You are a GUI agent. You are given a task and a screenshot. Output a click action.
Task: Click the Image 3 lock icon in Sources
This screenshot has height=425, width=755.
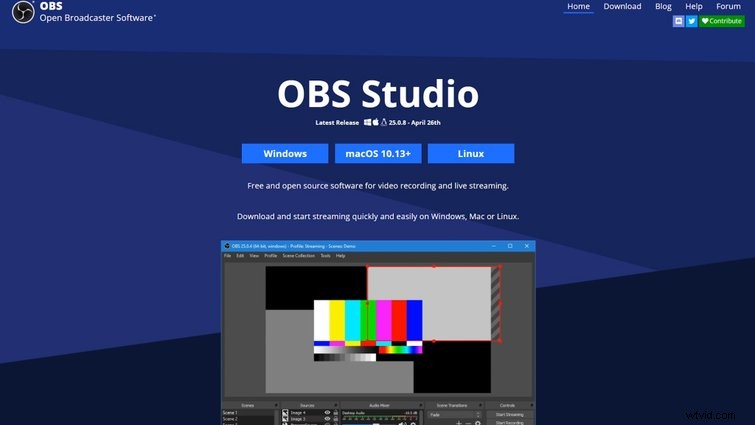click(x=336, y=419)
